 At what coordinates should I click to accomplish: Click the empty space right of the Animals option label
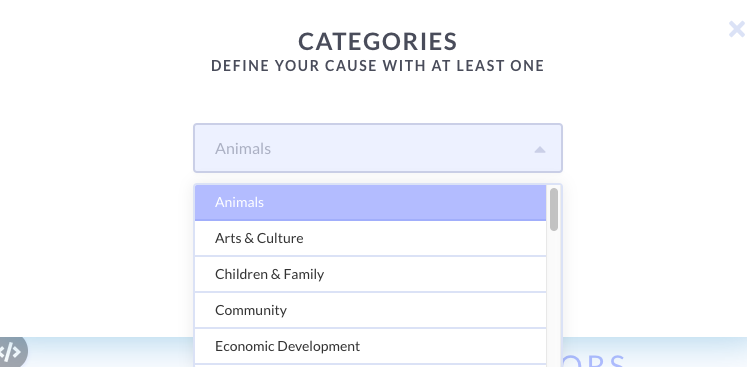click(x=405, y=203)
